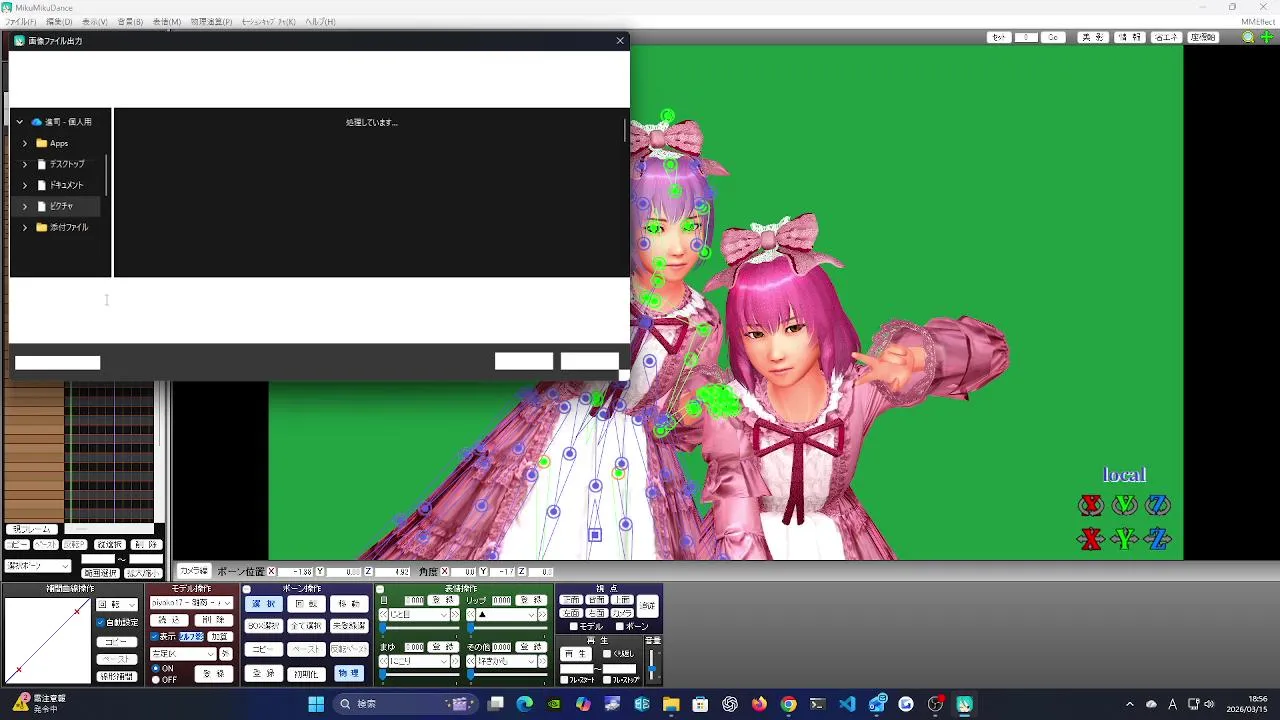Viewport: 1280px width, 720px height.
Task: Open Task View from the taskbar
Action: [496, 704]
